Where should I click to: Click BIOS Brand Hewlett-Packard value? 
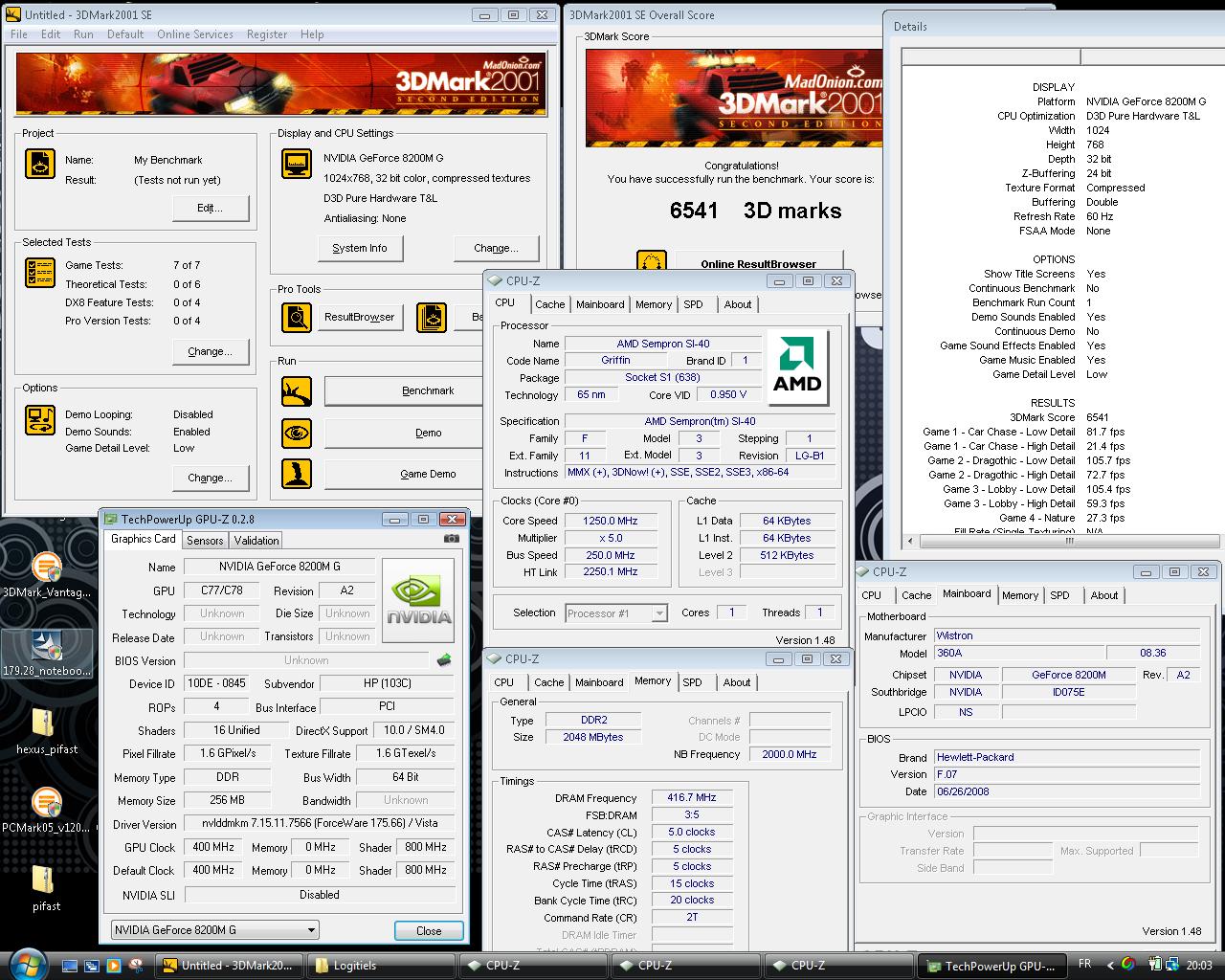tap(1066, 757)
